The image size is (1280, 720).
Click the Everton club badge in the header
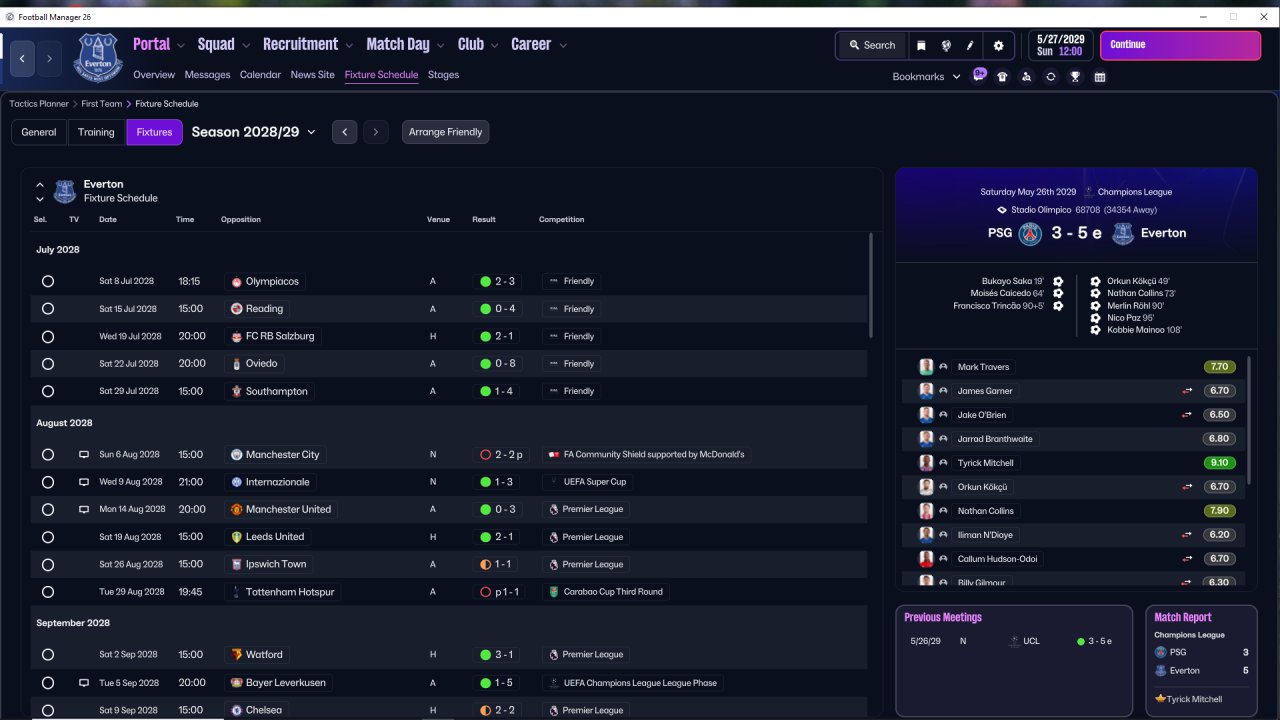[98, 57]
